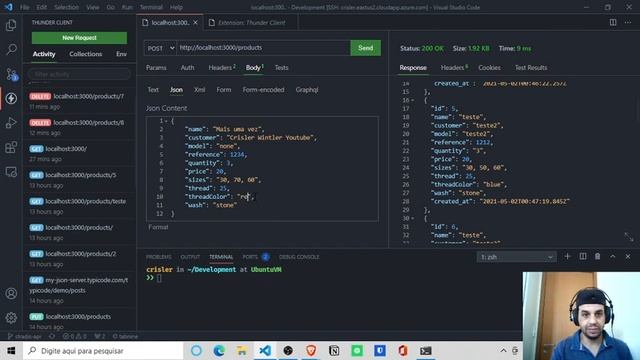Open the request Headers tab
Image resolution: width=640 pixels, height=360 pixels.
click(222, 68)
